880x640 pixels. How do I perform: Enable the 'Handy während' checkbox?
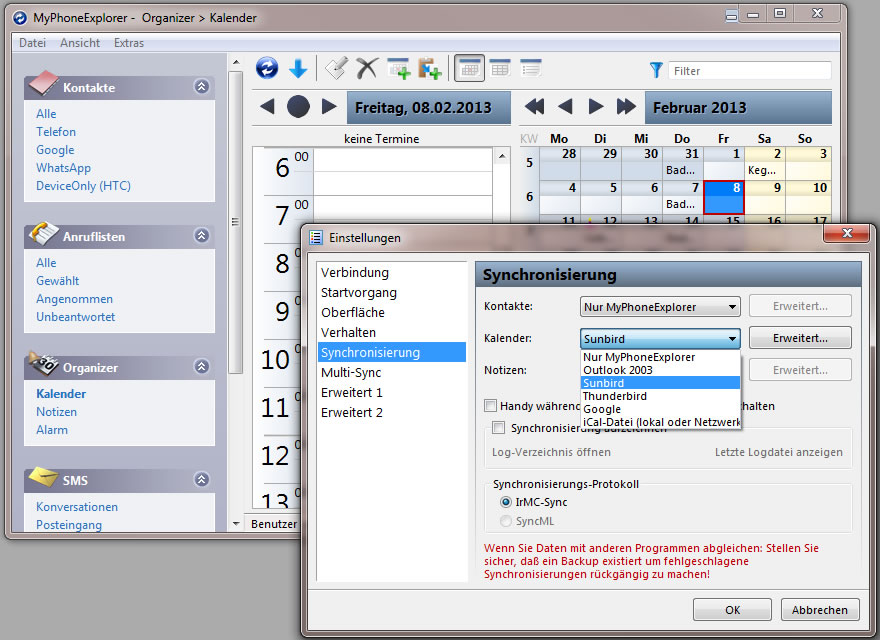[x=490, y=406]
